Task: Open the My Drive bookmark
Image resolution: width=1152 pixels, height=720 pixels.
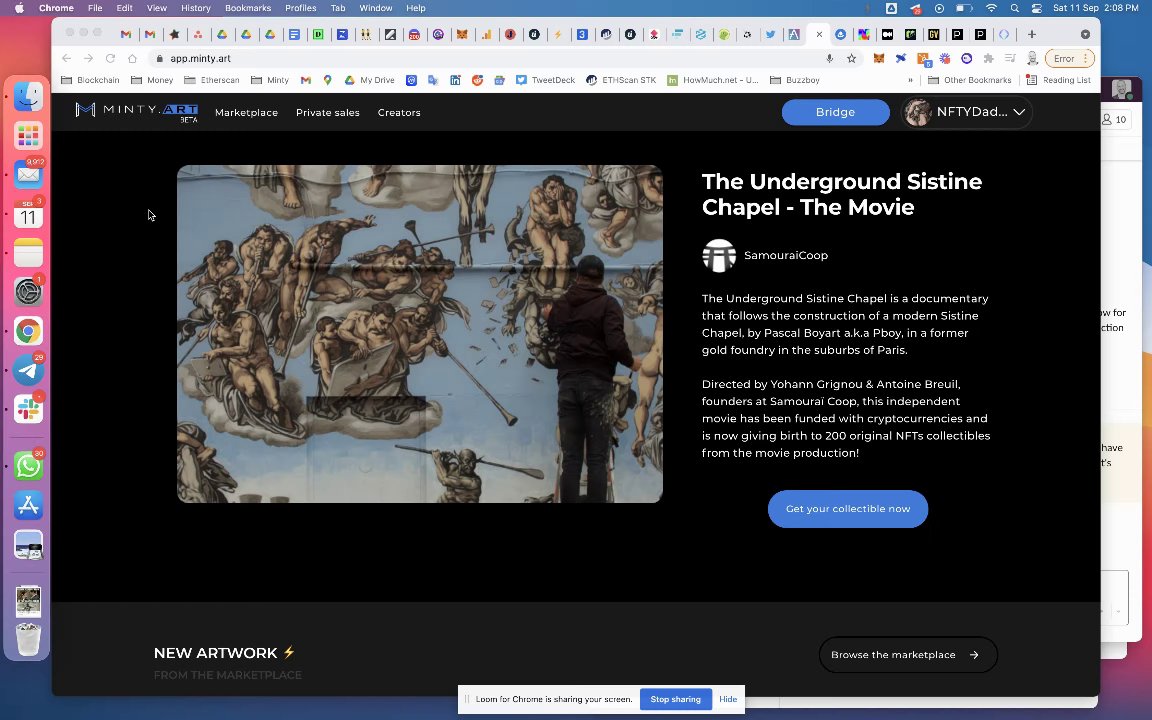Action: (x=370, y=80)
